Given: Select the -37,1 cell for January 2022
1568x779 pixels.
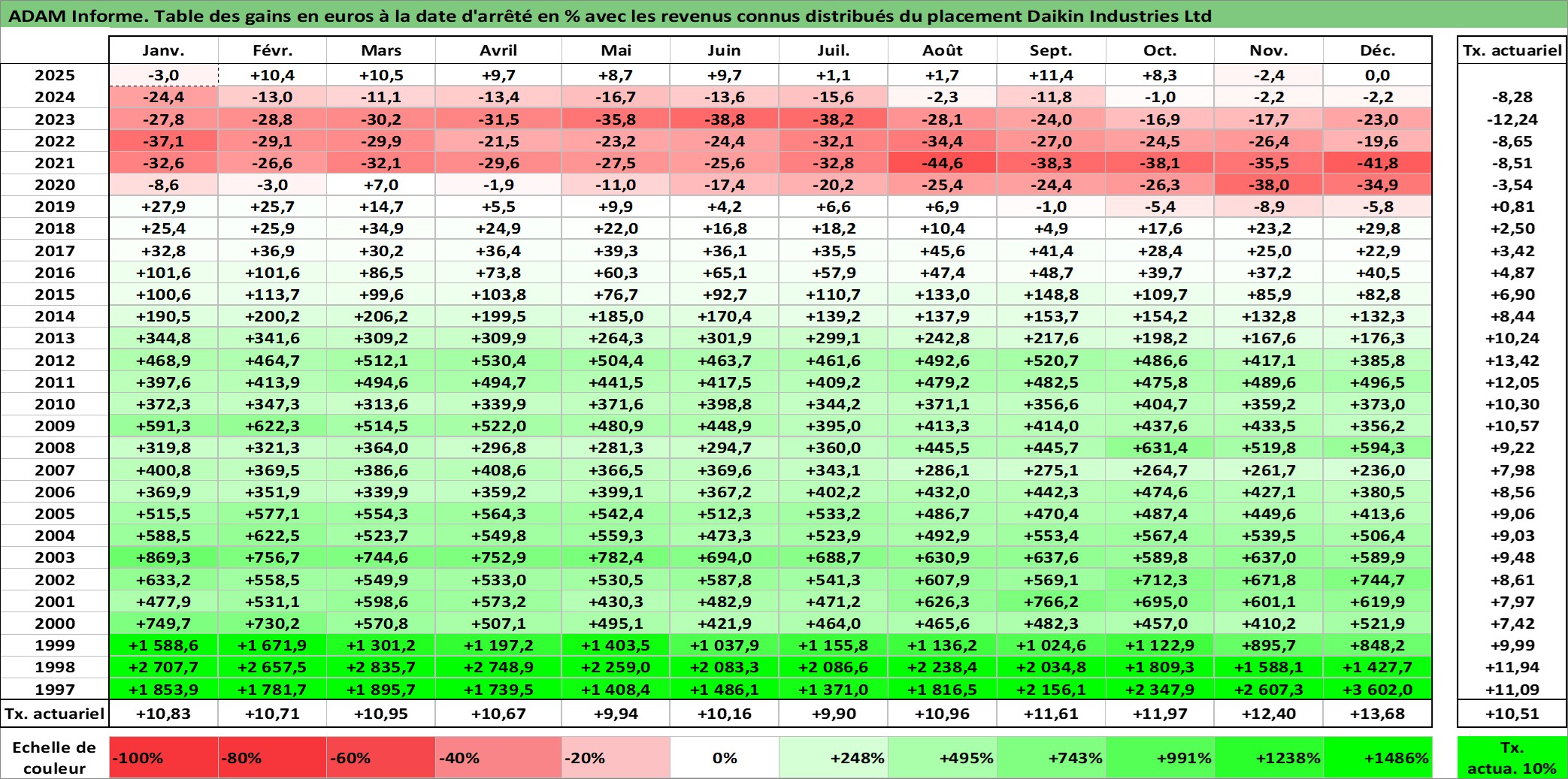Looking at the screenshot, I should pos(164,141).
